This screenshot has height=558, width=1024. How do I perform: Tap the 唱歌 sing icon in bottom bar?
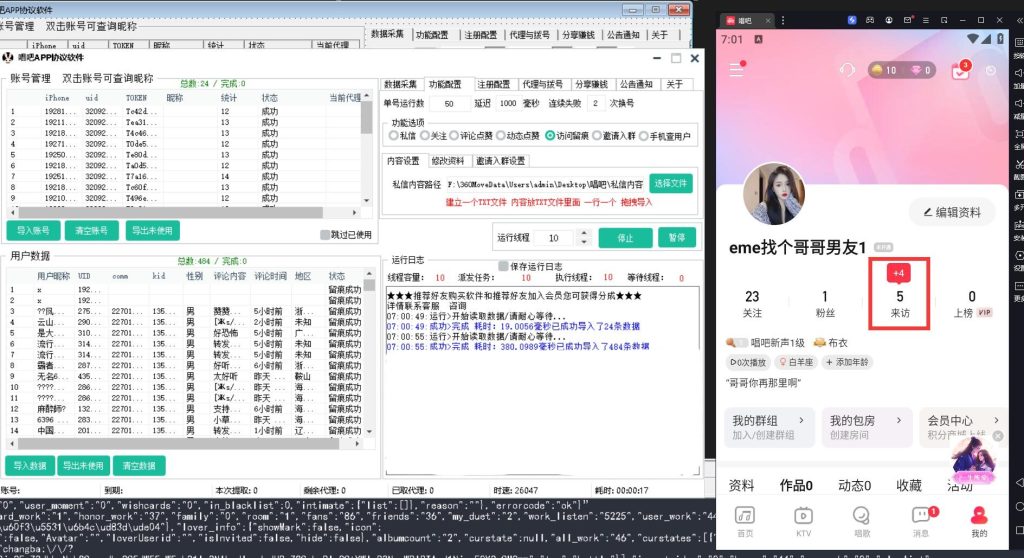[862, 521]
